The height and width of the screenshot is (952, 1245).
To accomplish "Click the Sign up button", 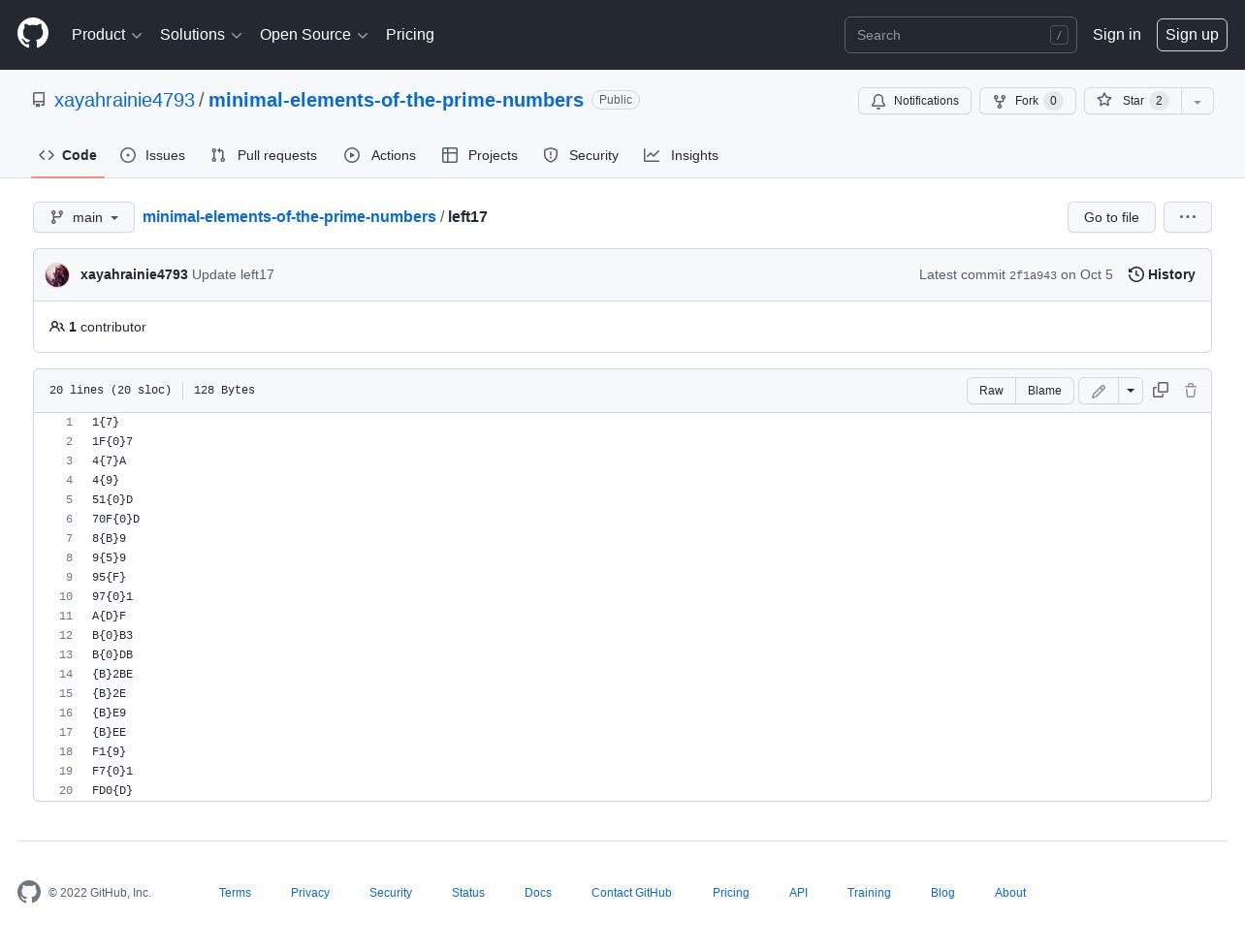I will (1192, 35).
